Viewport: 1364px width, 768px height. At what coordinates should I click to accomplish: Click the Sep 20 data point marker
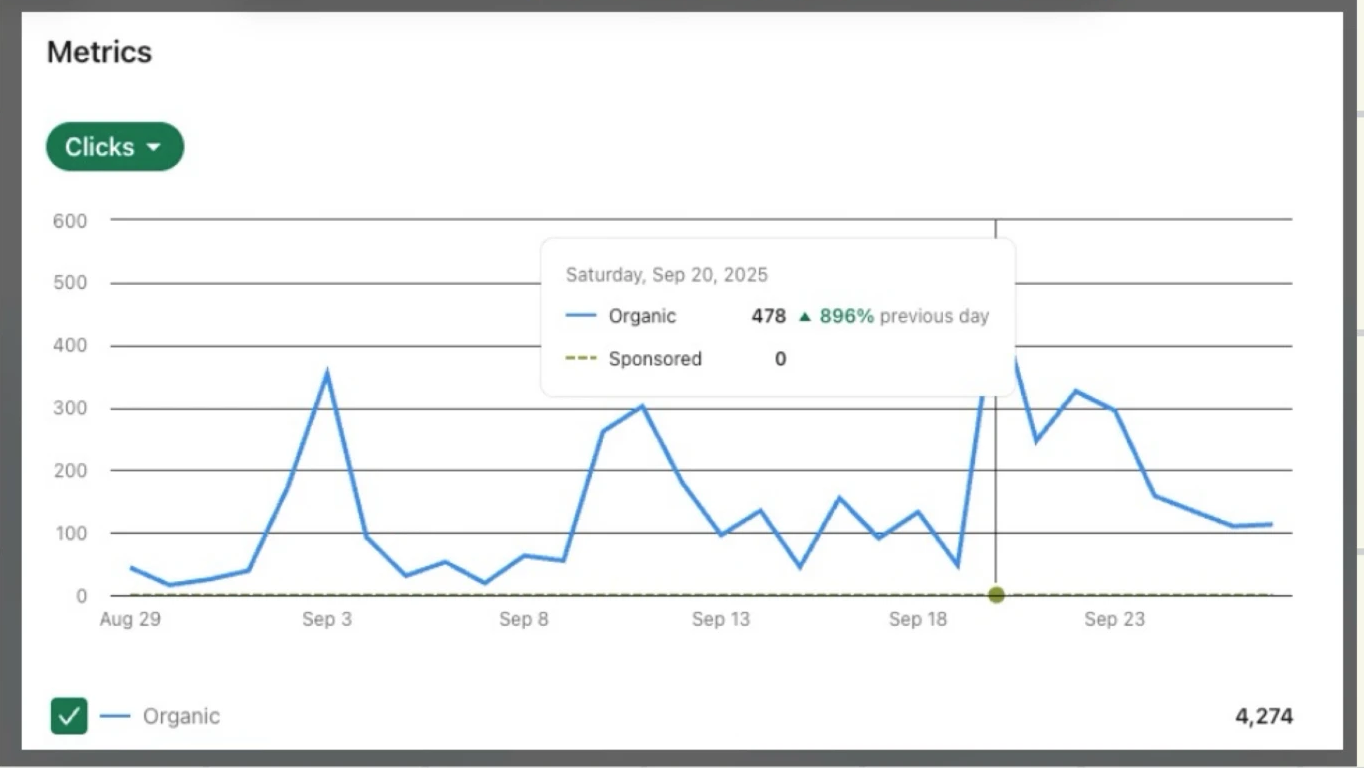click(996, 595)
